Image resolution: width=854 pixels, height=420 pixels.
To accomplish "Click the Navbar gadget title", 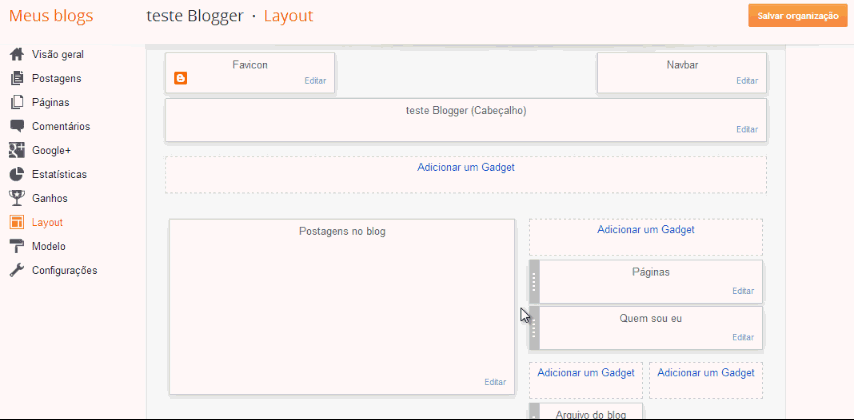I will click(x=682, y=65).
